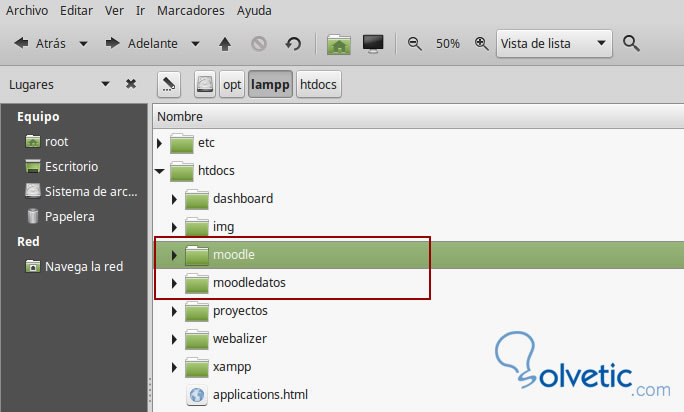Select the proyectos folder icon
This screenshot has height=412, width=684.
(x=197, y=311)
